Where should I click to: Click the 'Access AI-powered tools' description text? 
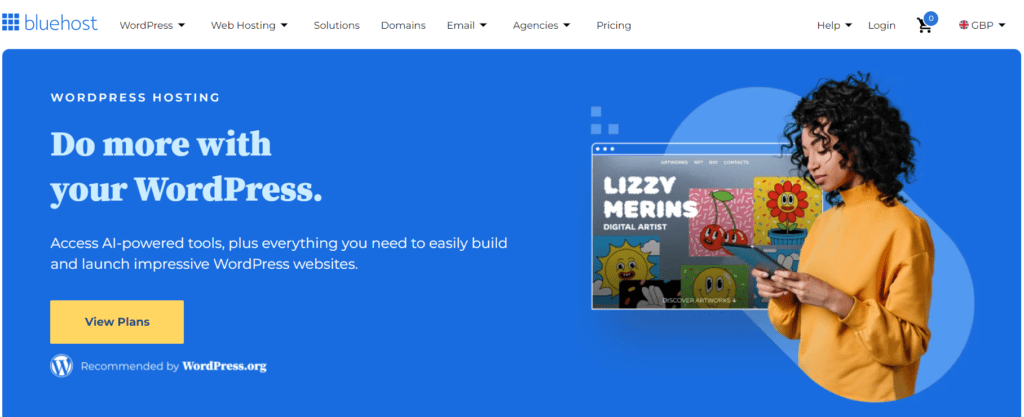pyautogui.click(x=279, y=254)
